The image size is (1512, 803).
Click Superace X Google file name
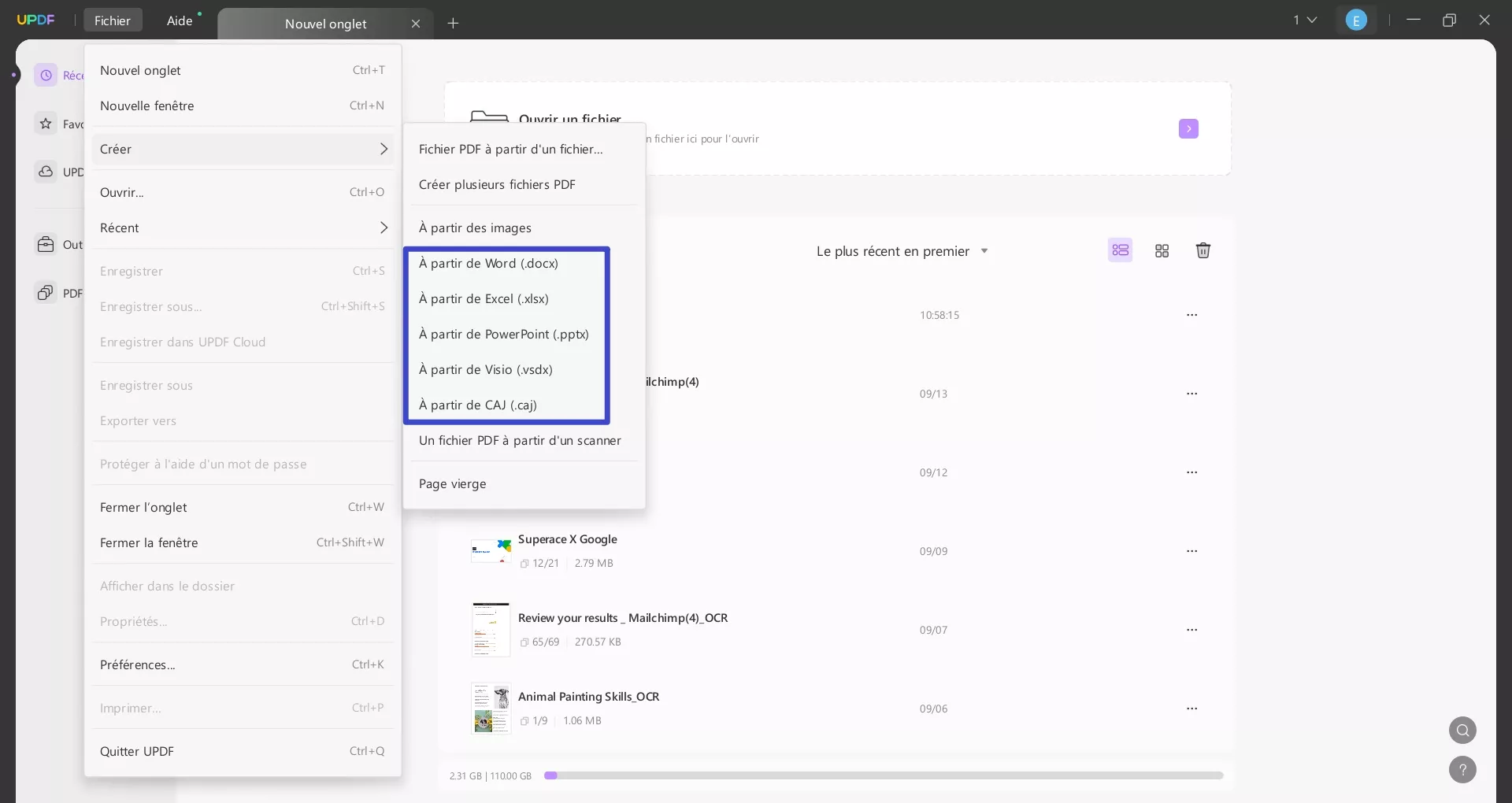tap(567, 539)
